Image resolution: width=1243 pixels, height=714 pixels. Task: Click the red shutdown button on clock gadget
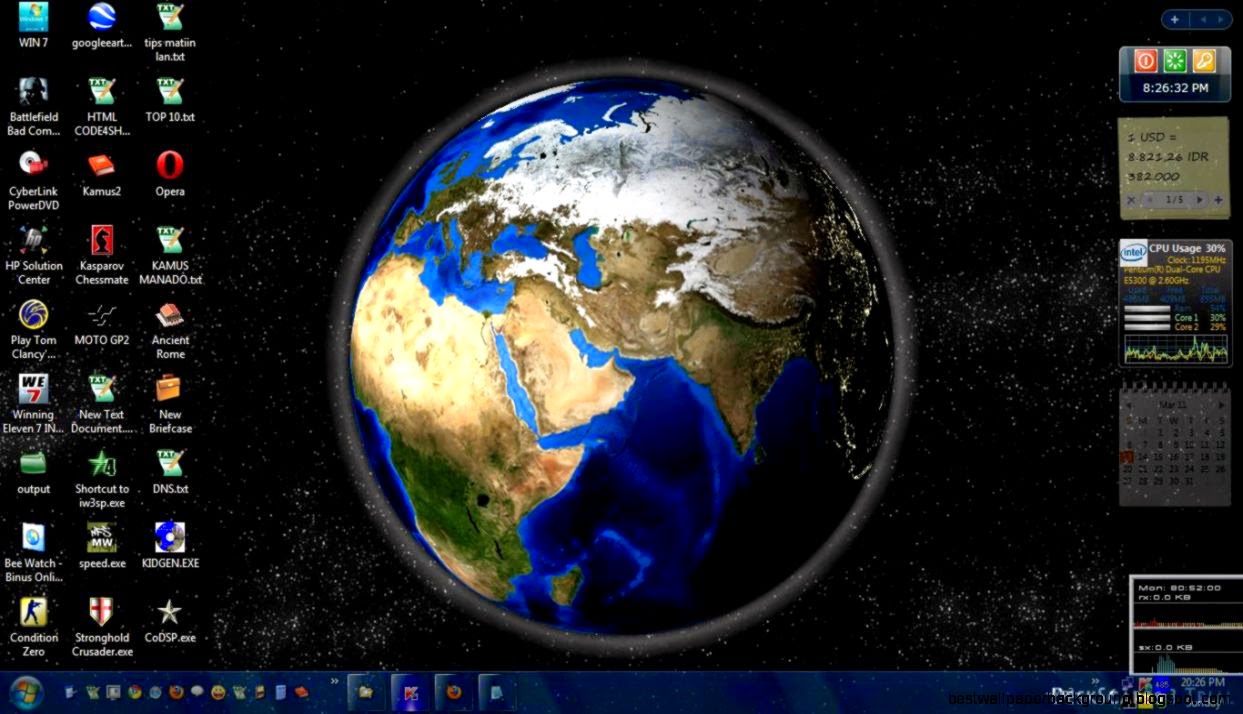click(x=1146, y=61)
